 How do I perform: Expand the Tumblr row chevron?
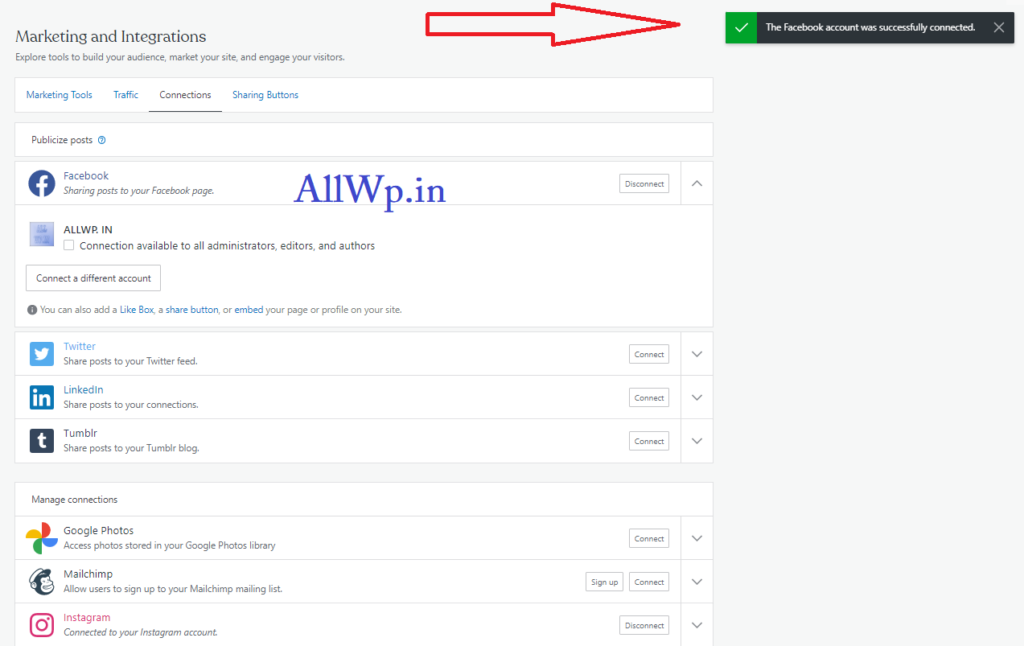pyautogui.click(x=697, y=441)
